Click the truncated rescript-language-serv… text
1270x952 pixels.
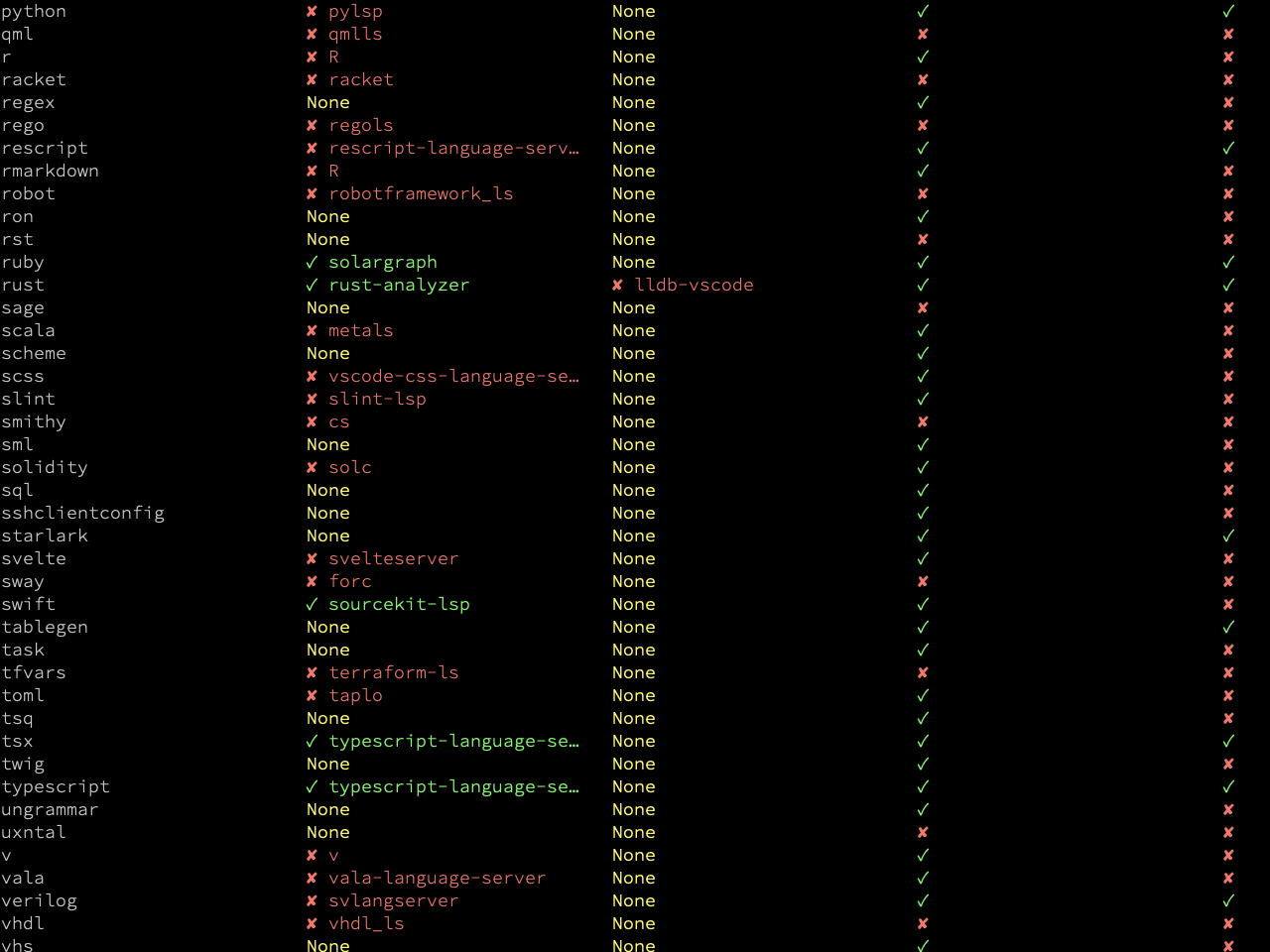[x=453, y=148]
